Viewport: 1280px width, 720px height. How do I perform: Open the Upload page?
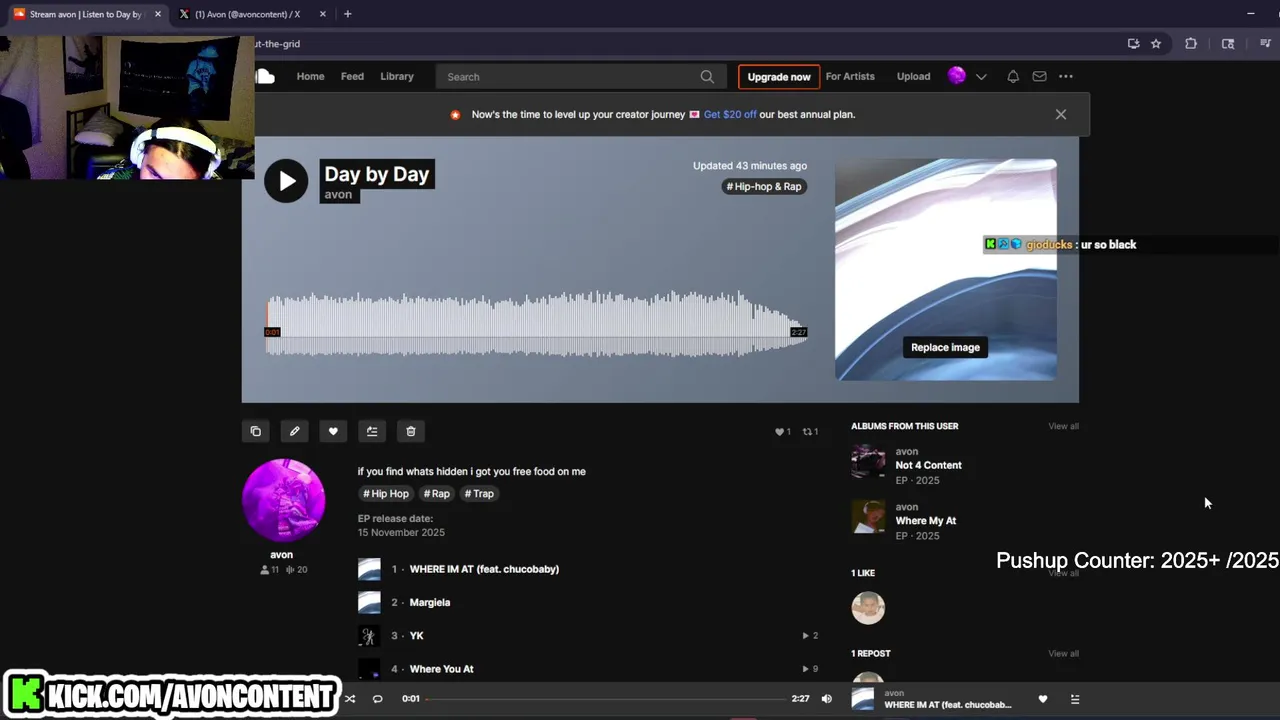pyautogui.click(x=913, y=76)
